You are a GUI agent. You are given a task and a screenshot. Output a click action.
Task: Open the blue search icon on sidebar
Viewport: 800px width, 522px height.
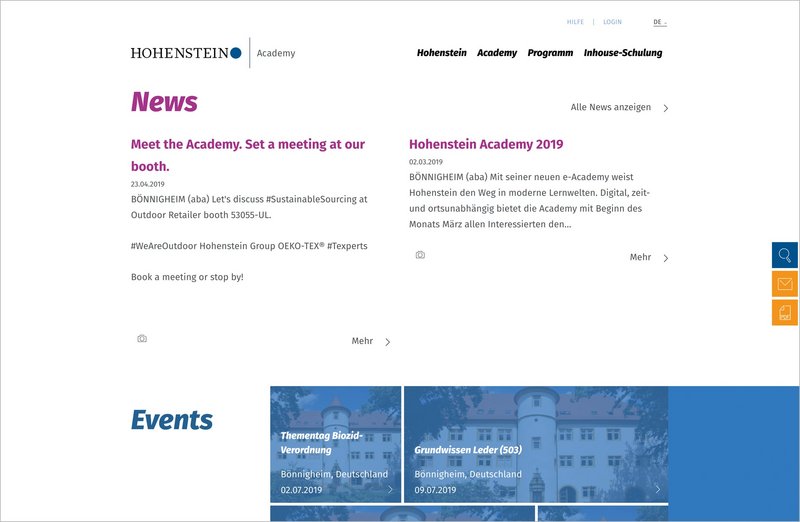click(x=785, y=255)
